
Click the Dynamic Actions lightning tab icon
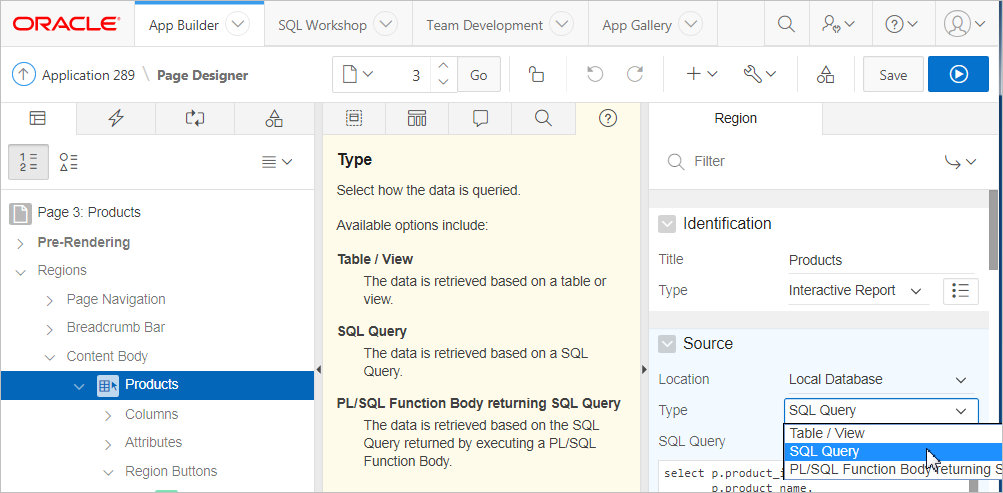pos(116,118)
